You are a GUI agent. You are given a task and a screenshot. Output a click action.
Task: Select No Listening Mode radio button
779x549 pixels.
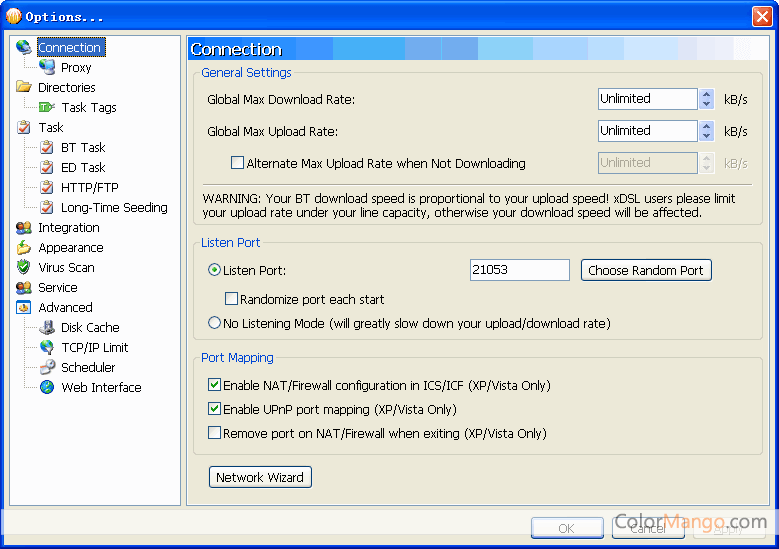pyautogui.click(x=214, y=323)
